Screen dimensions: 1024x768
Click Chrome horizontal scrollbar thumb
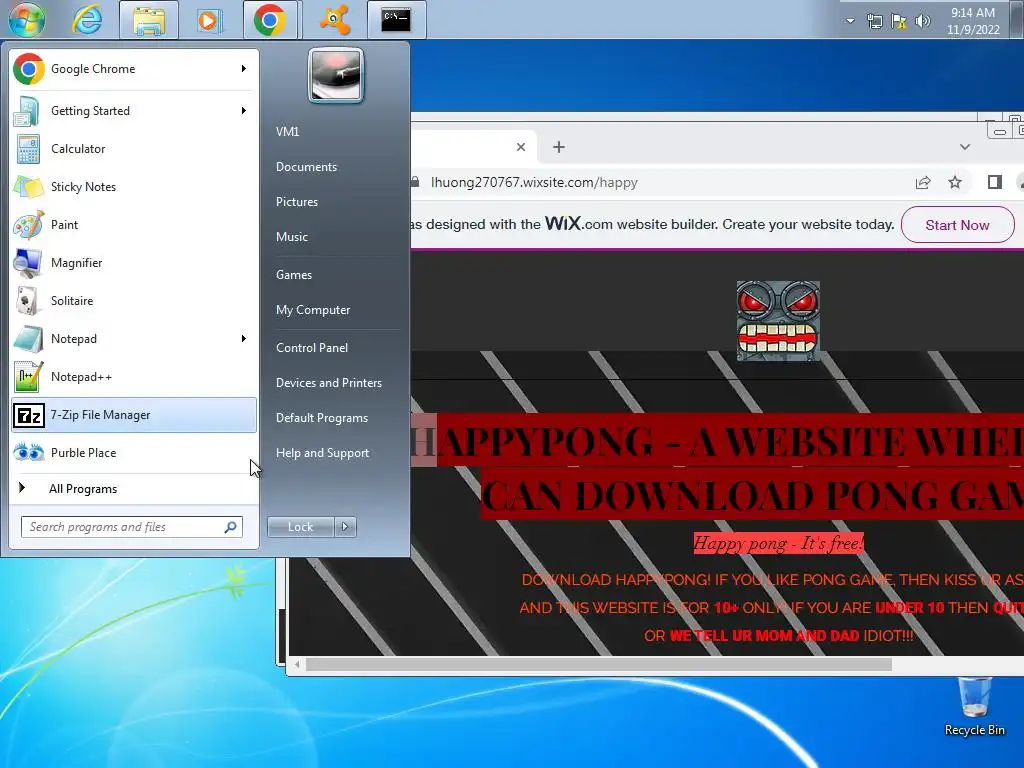coord(599,665)
